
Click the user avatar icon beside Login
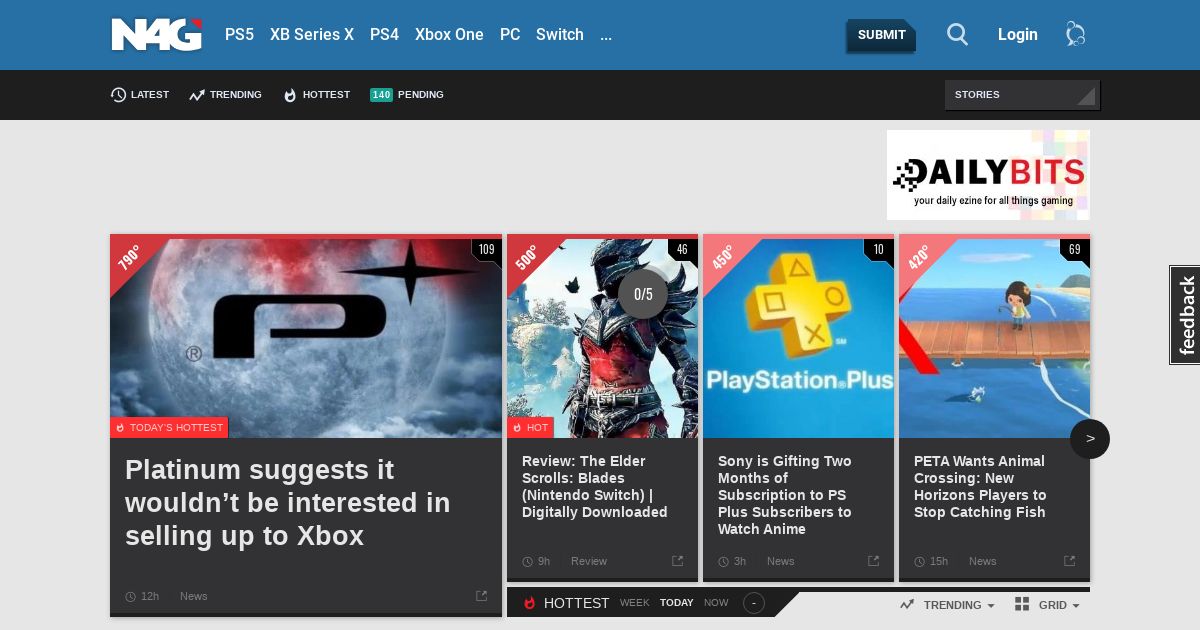(x=1075, y=35)
